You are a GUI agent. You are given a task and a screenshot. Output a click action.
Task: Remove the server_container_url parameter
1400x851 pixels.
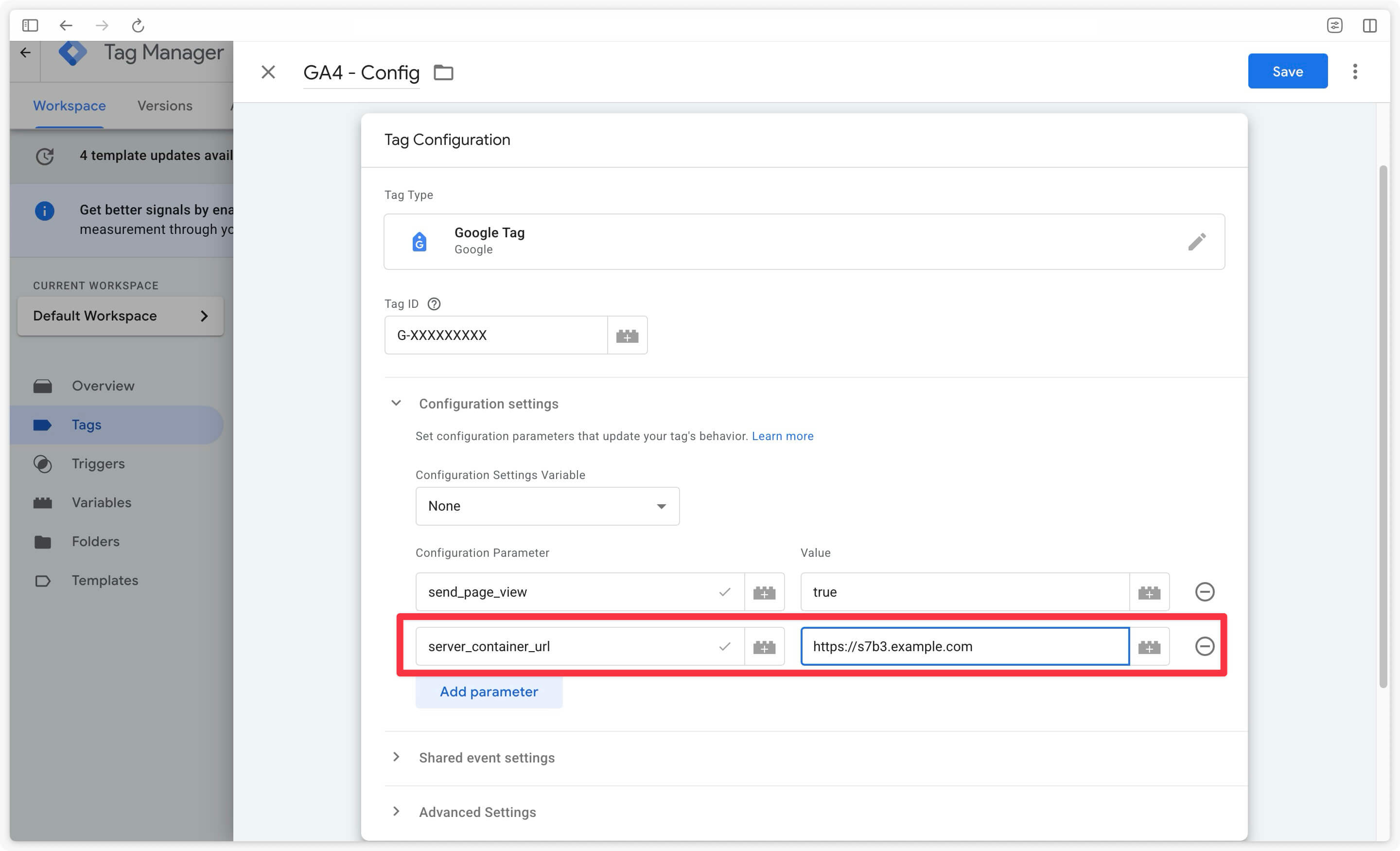tap(1205, 646)
